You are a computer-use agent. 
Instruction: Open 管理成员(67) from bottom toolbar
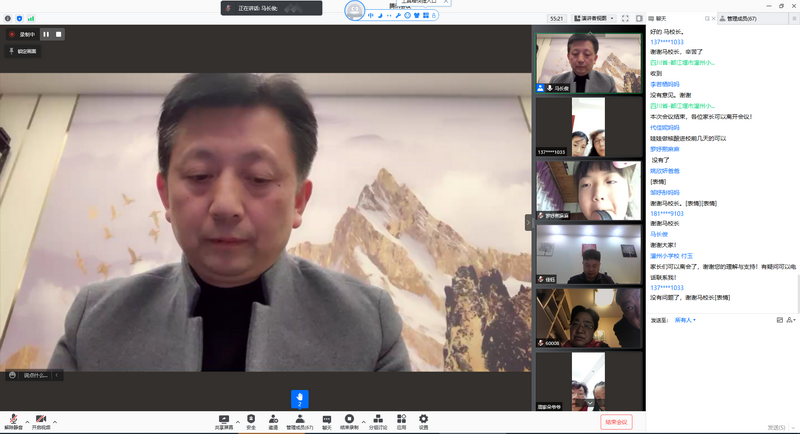(299, 419)
